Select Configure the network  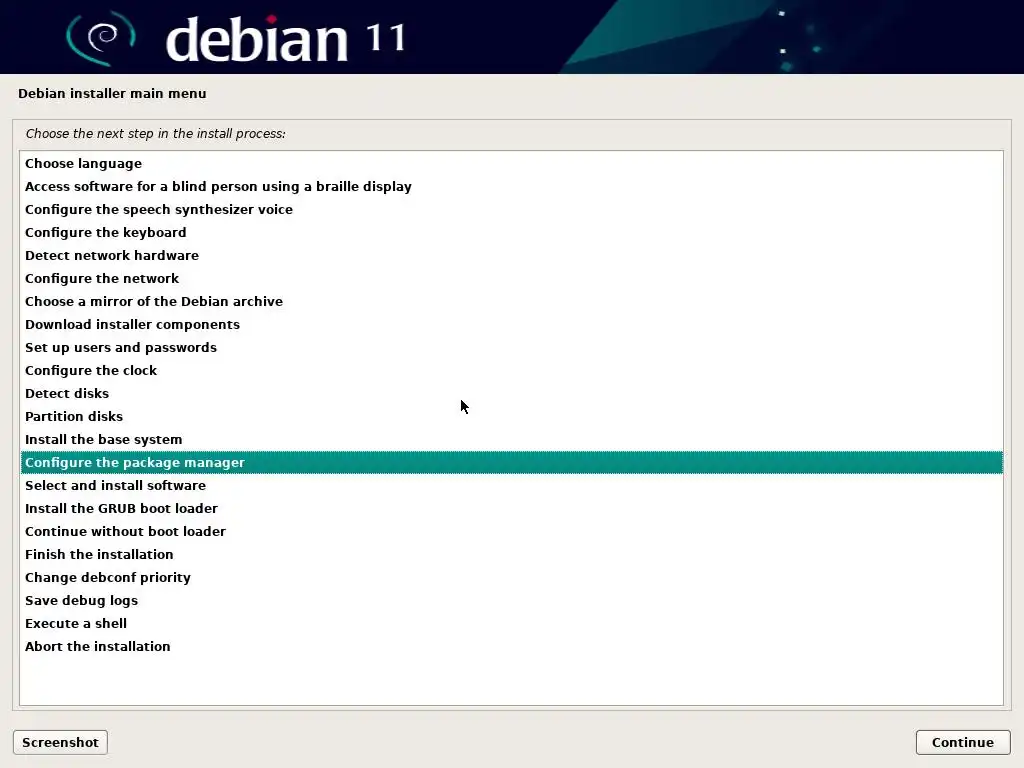(x=511, y=278)
